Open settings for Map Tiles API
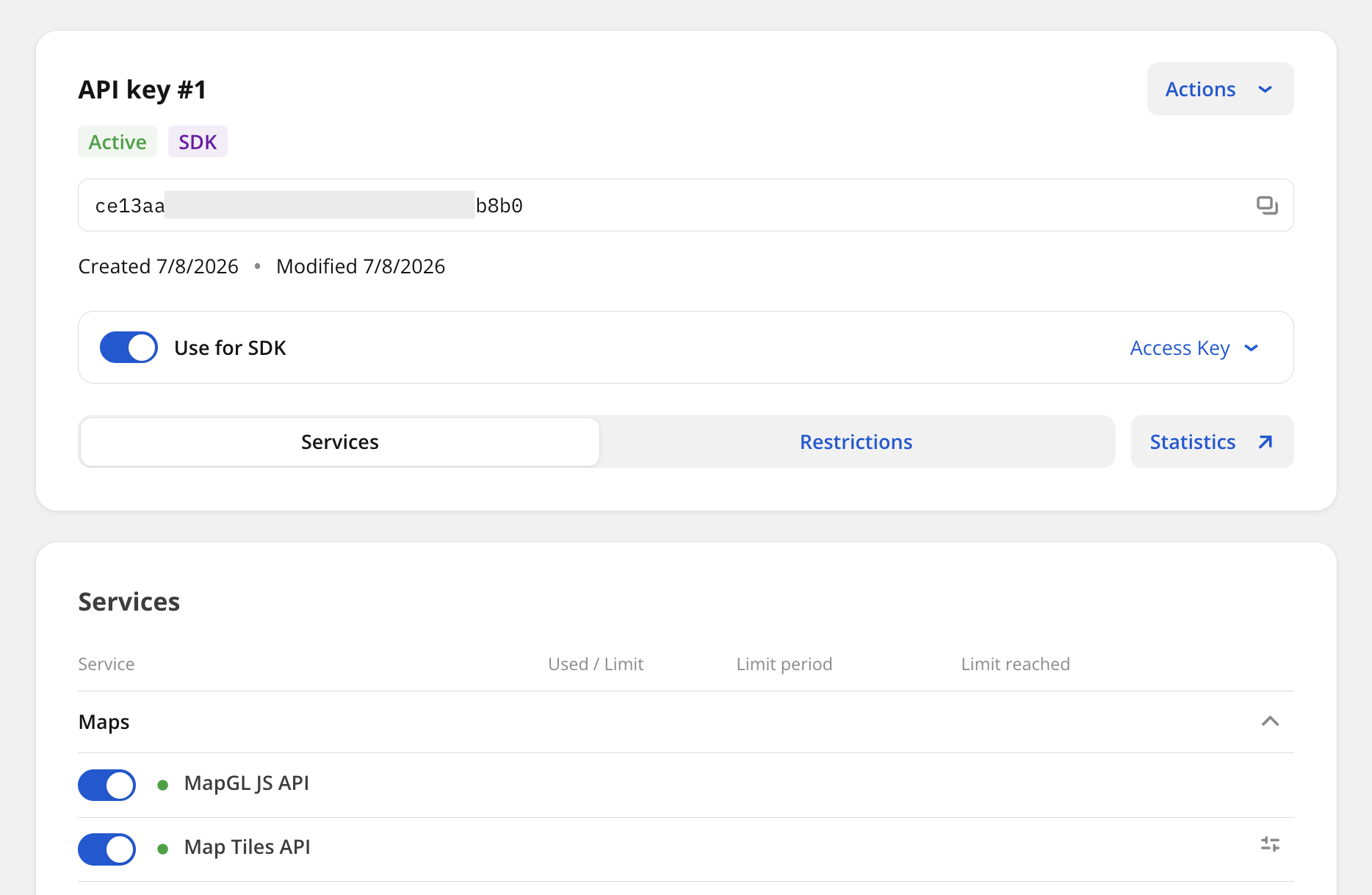This screenshot has width=1372, height=895. pos(1270,845)
